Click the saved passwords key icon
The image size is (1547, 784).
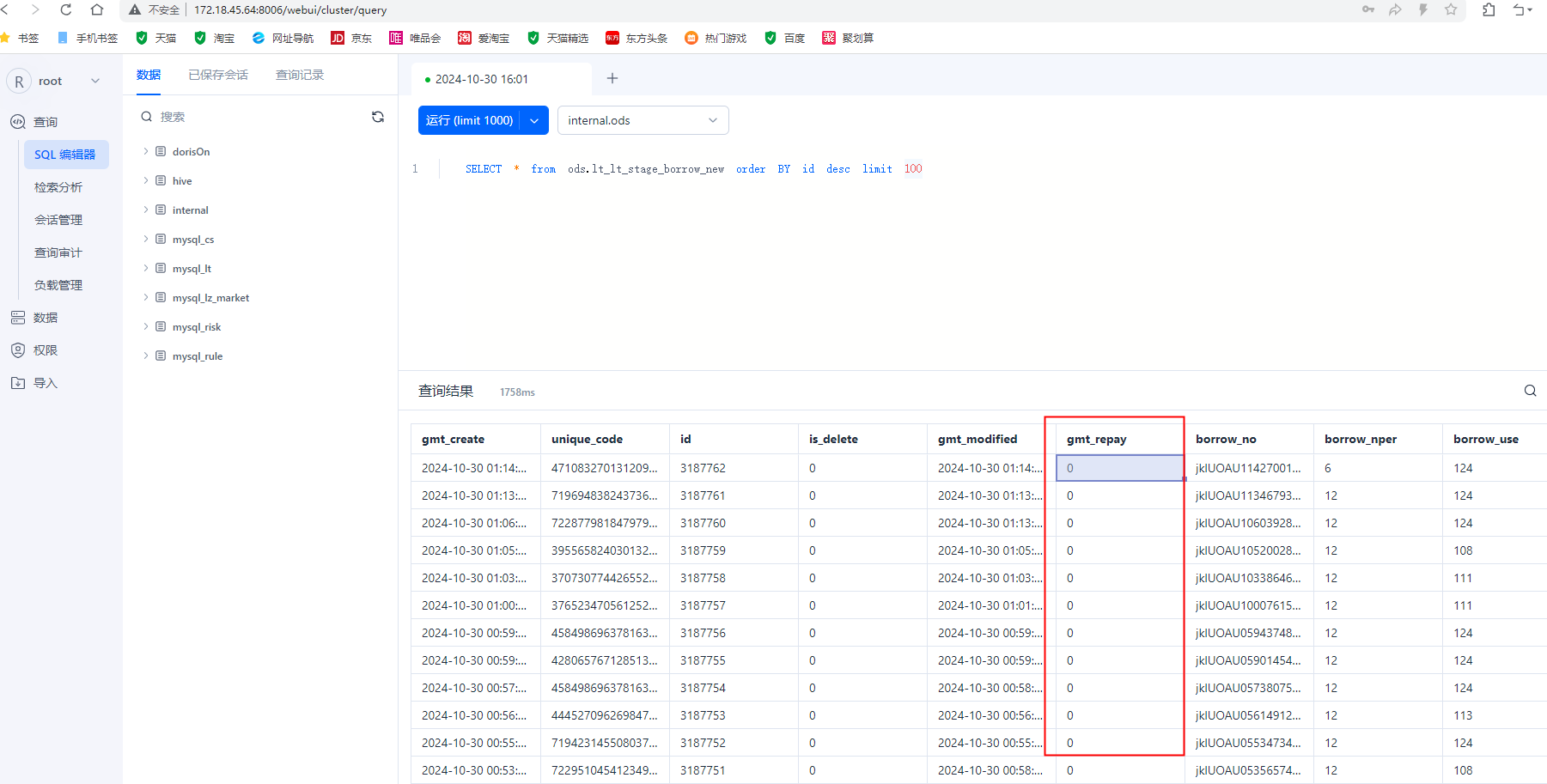point(1368,9)
